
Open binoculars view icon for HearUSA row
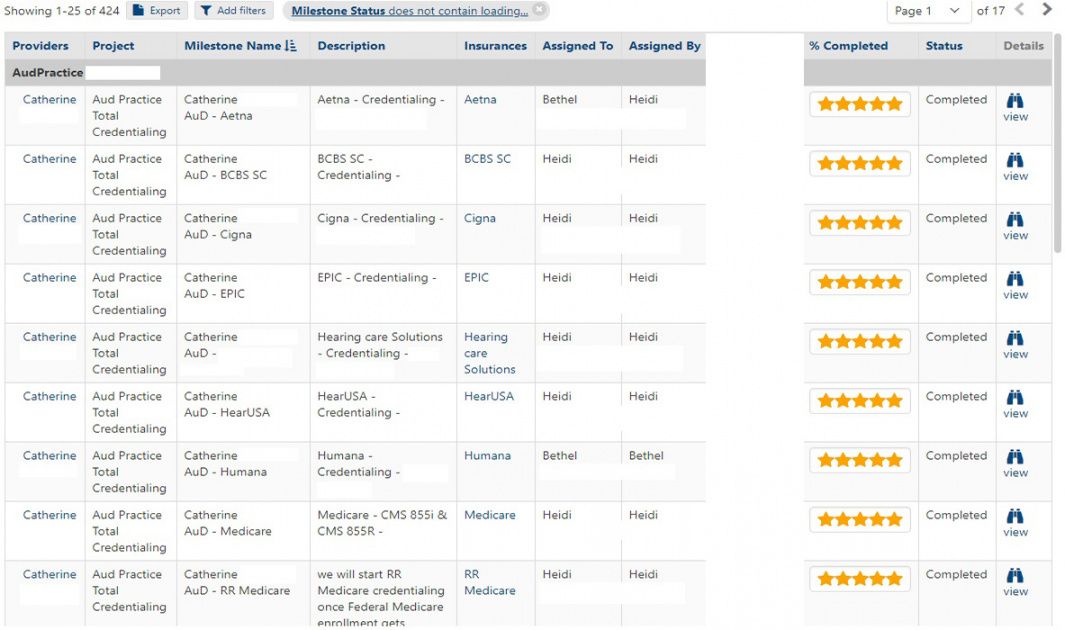tap(1015, 398)
